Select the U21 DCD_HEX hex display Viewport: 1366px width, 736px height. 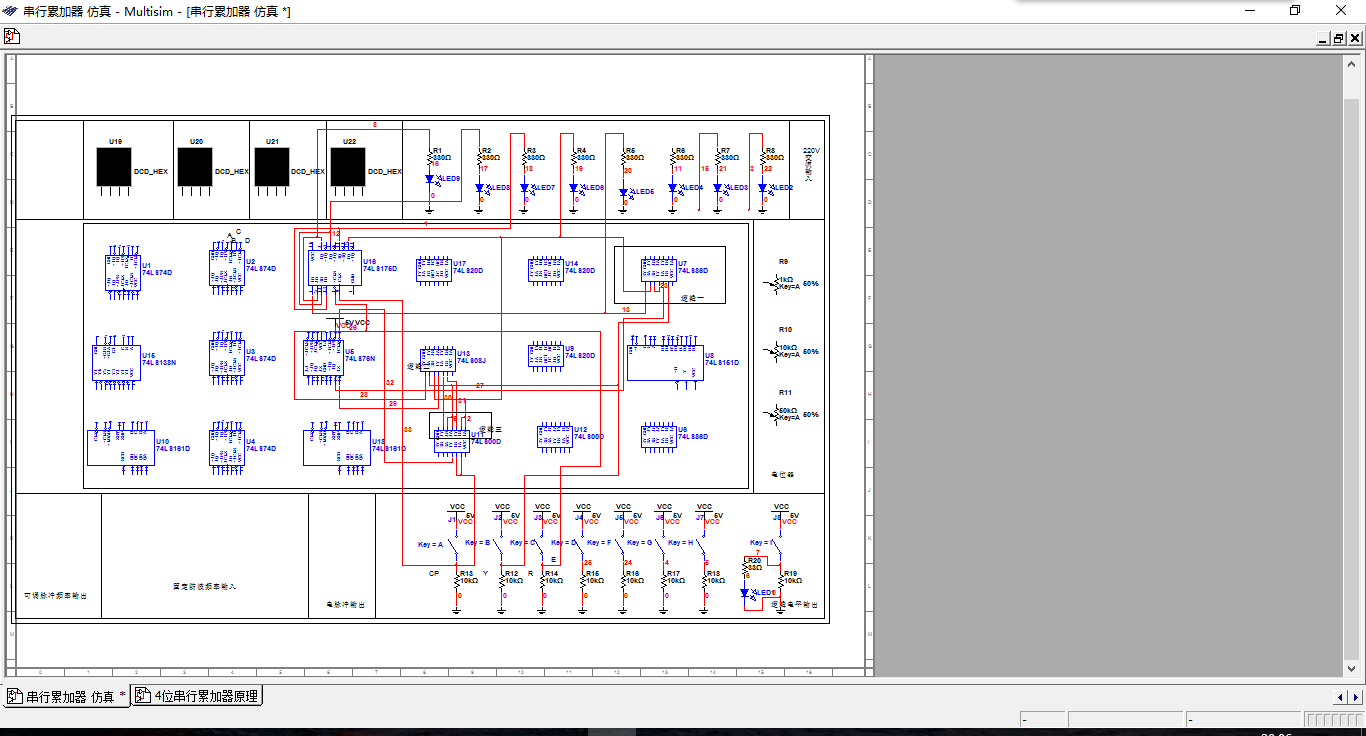coord(272,168)
